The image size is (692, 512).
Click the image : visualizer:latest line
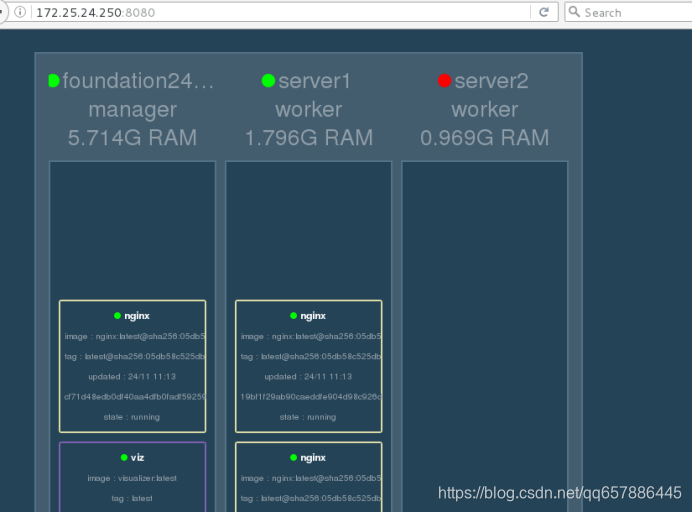point(132,478)
